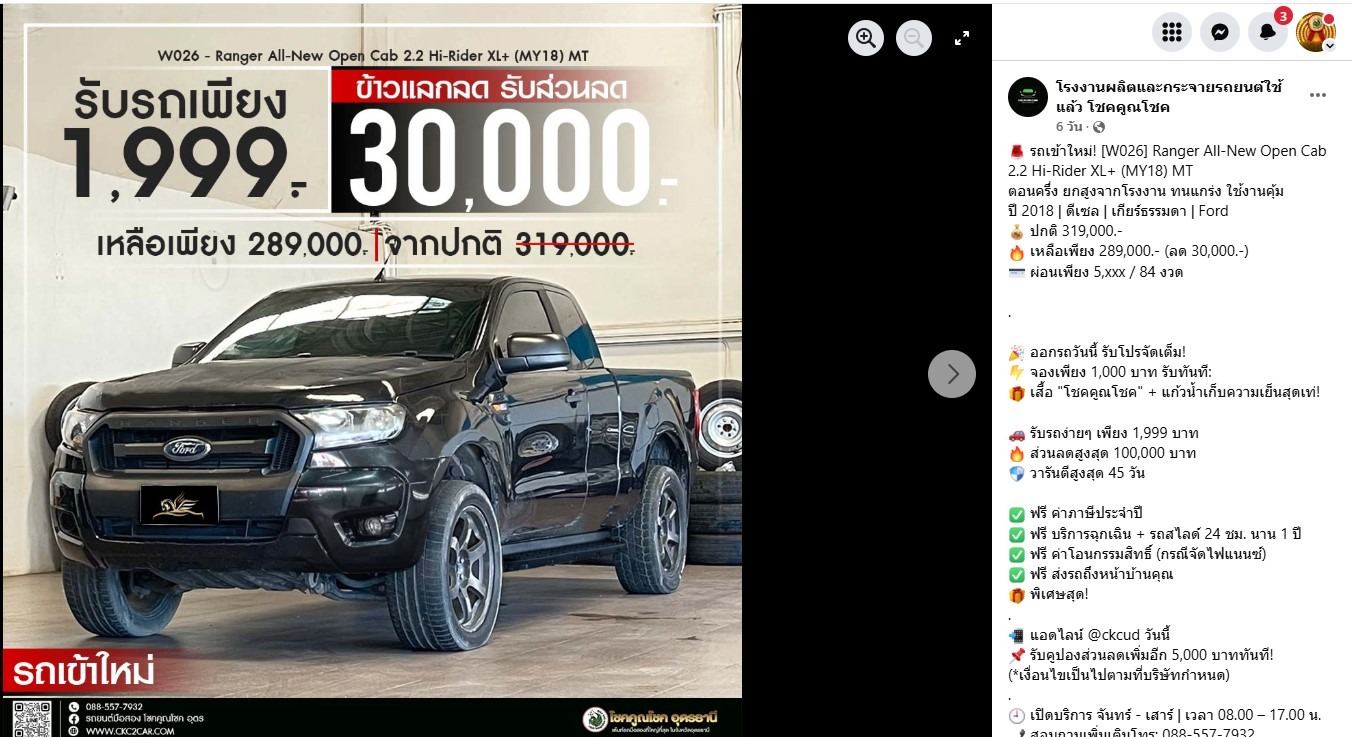Click the รถเข้าใหม่ label on image
The height and width of the screenshot is (737, 1352).
pos(84,671)
